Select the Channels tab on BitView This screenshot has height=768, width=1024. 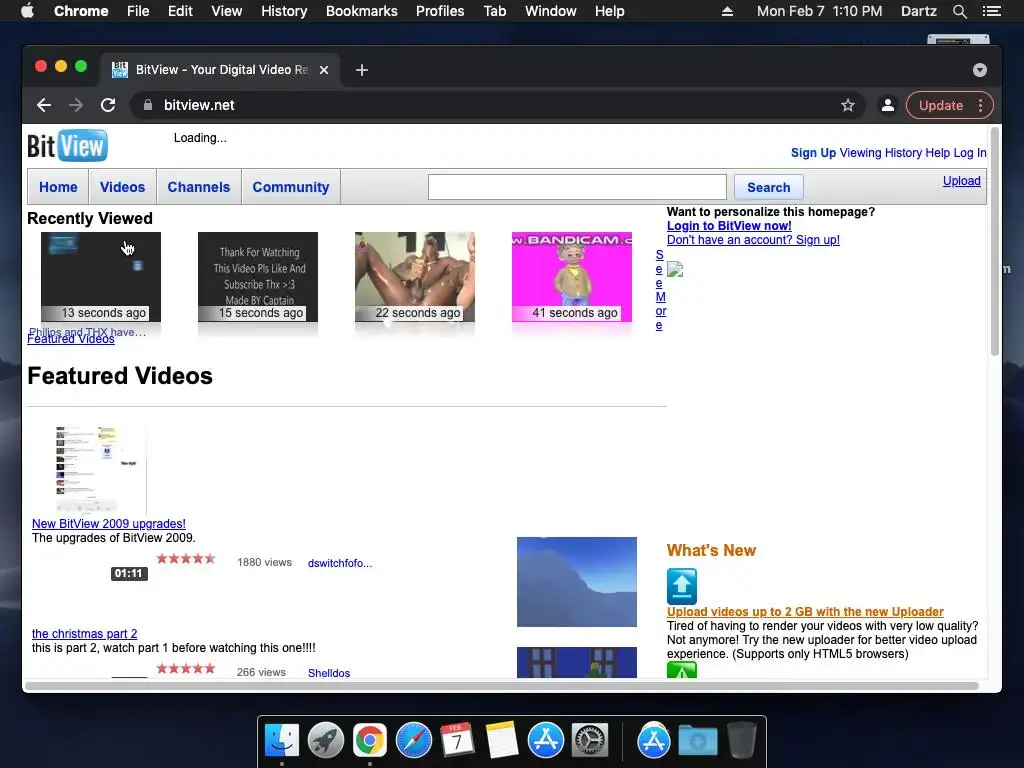199,187
